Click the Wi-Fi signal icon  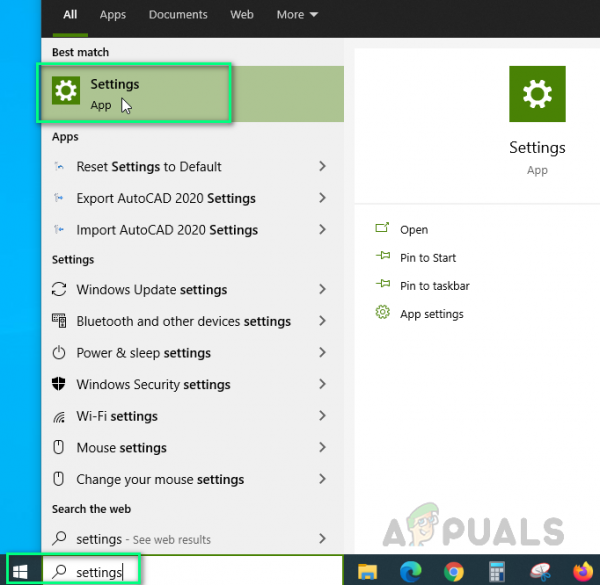click(59, 417)
